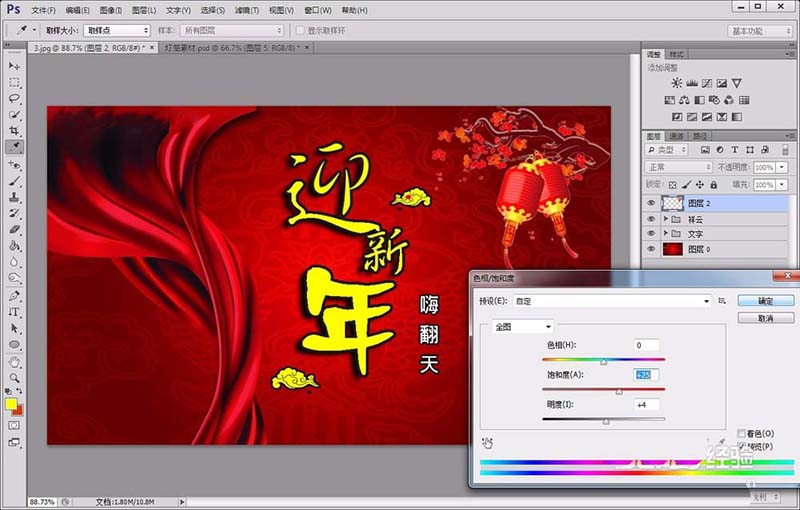Click the Brightness/Contrast adjustment sun icon

tap(676, 83)
